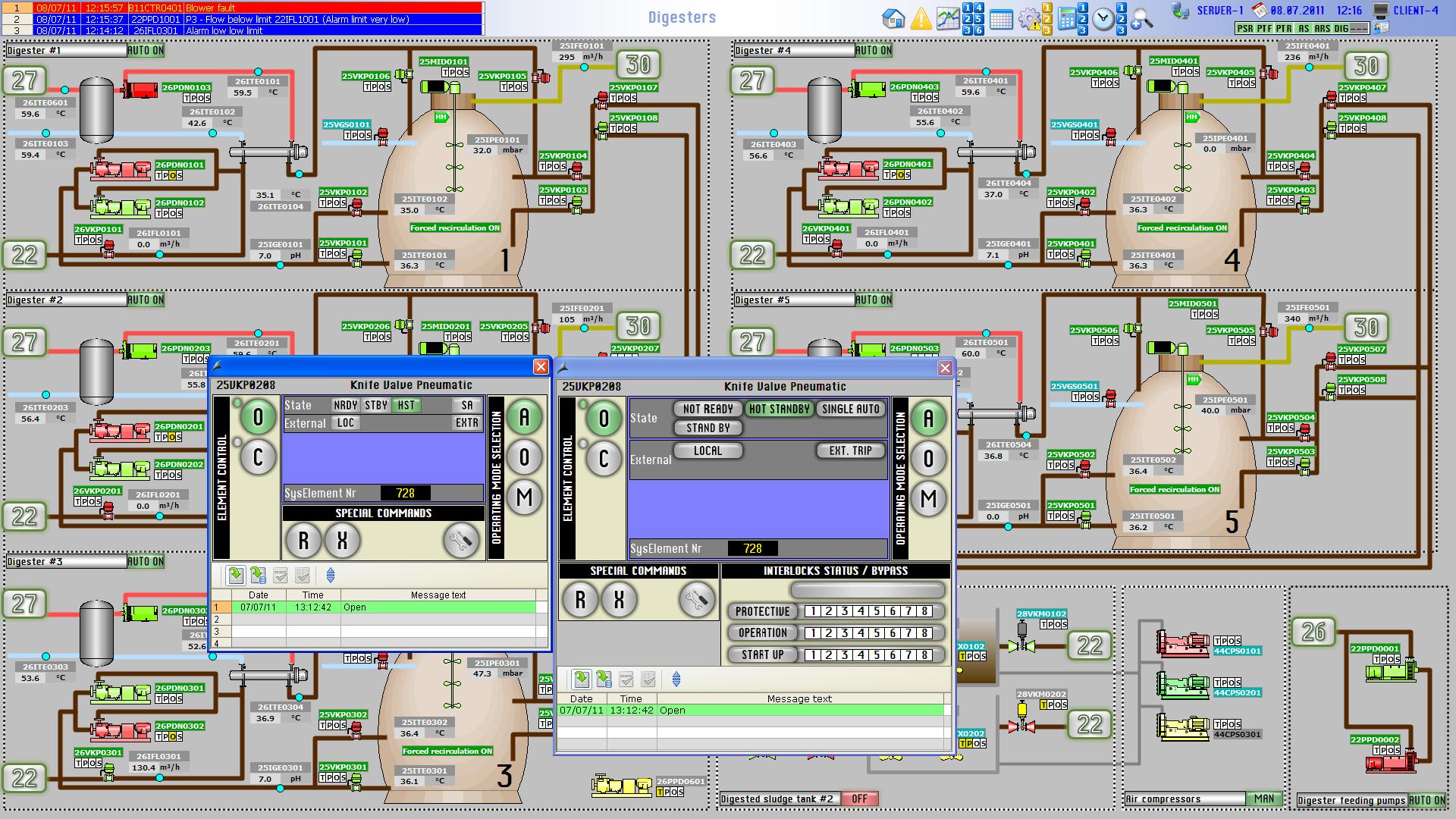Viewport: 1456px width, 819px height.
Task: Open the calendar grid icon in top toolbar
Action: [x=1001, y=20]
